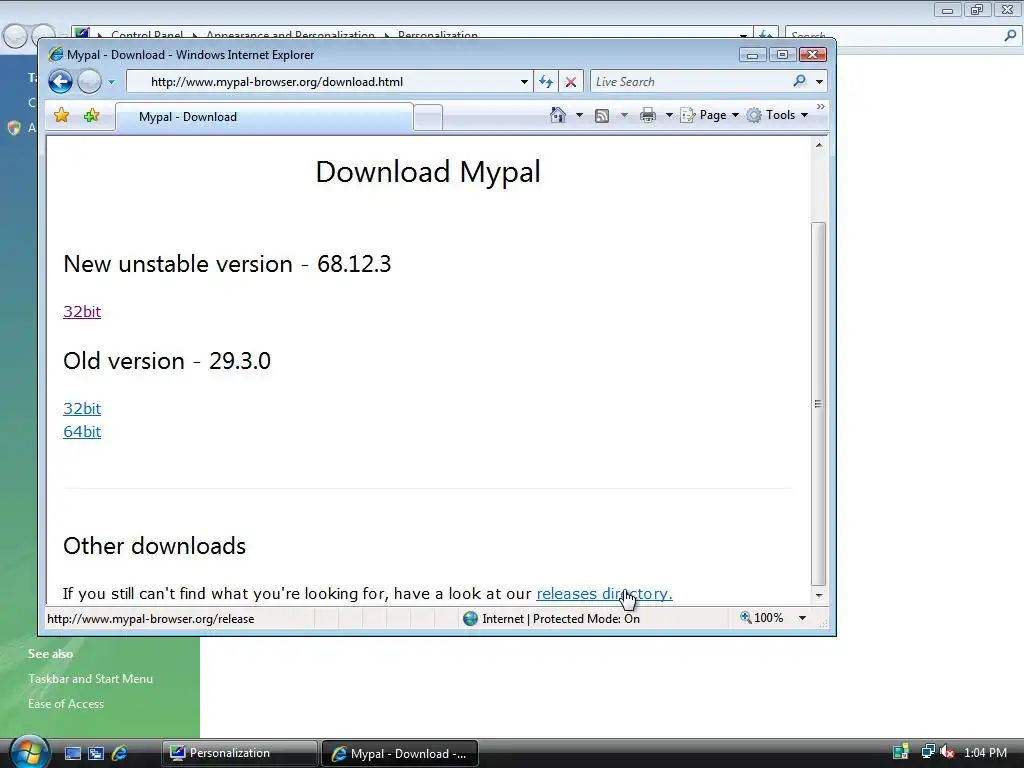Click the 1:04 PM clock
The width and height of the screenshot is (1024, 768).
(985, 753)
